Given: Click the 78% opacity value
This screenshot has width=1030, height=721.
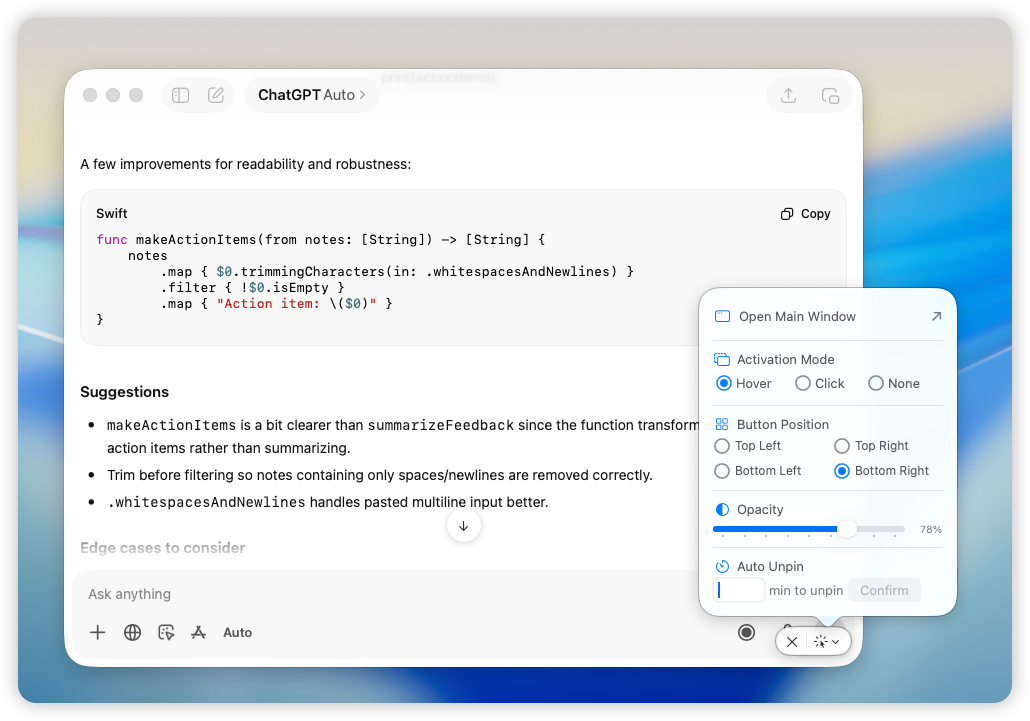Looking at the screenshot, I should (931, 529).
